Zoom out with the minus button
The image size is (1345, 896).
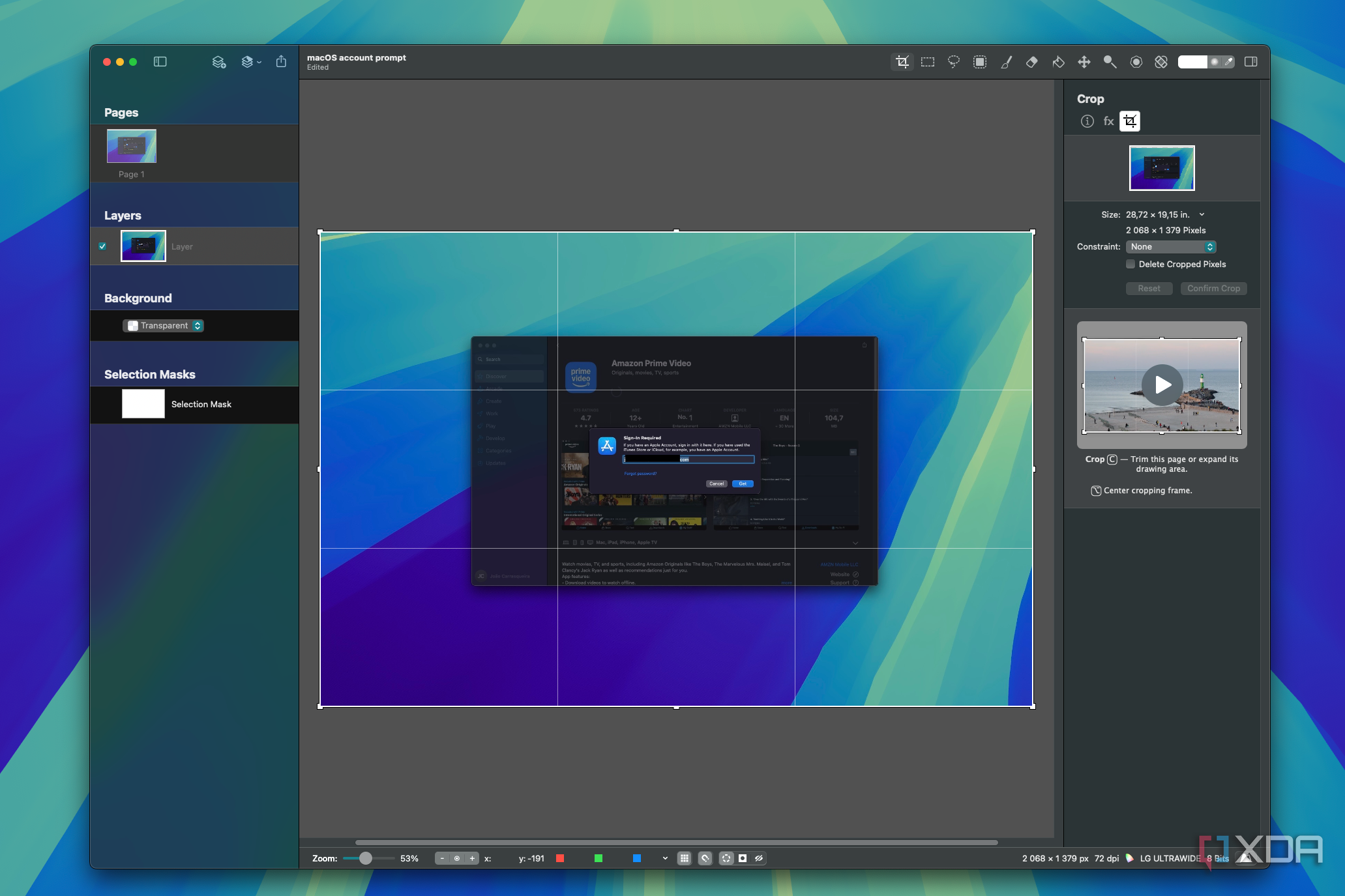coord(443,858)
